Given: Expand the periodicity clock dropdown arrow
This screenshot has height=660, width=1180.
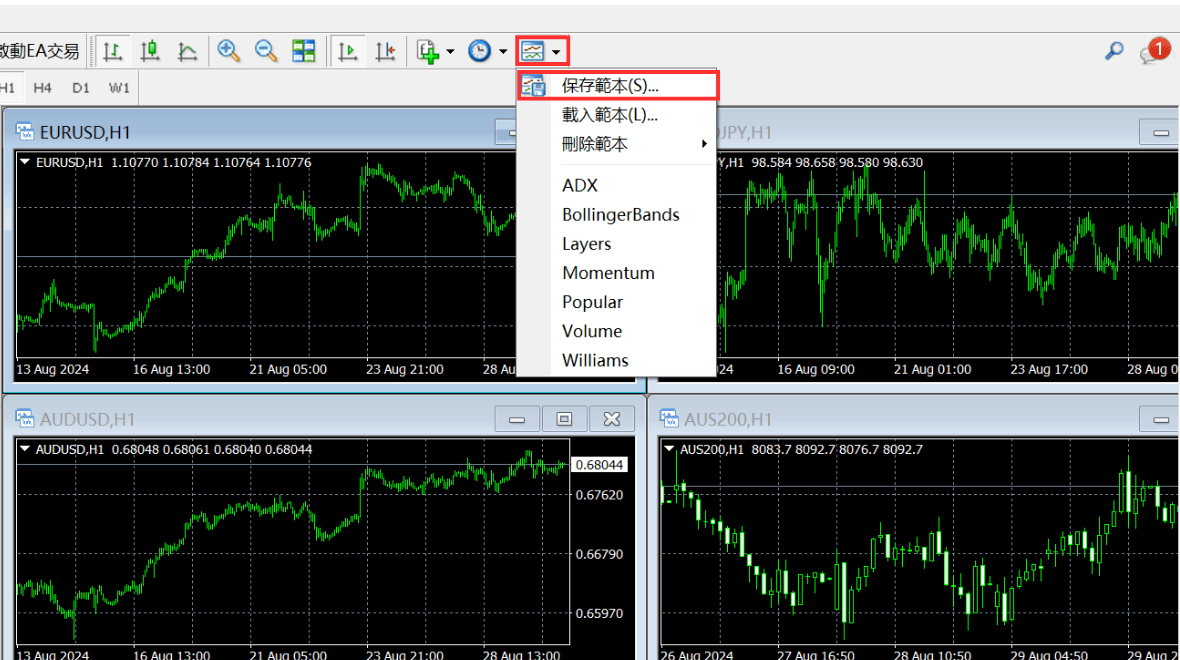Looking at the screenshot, I should (502, 51).
